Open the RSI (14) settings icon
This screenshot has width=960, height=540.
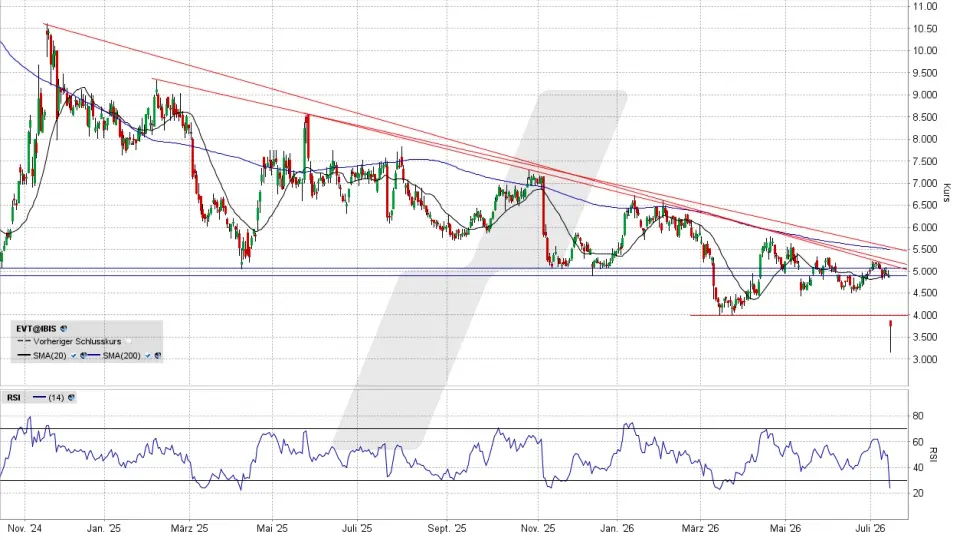pyautogui.click(x=71, y=397)
